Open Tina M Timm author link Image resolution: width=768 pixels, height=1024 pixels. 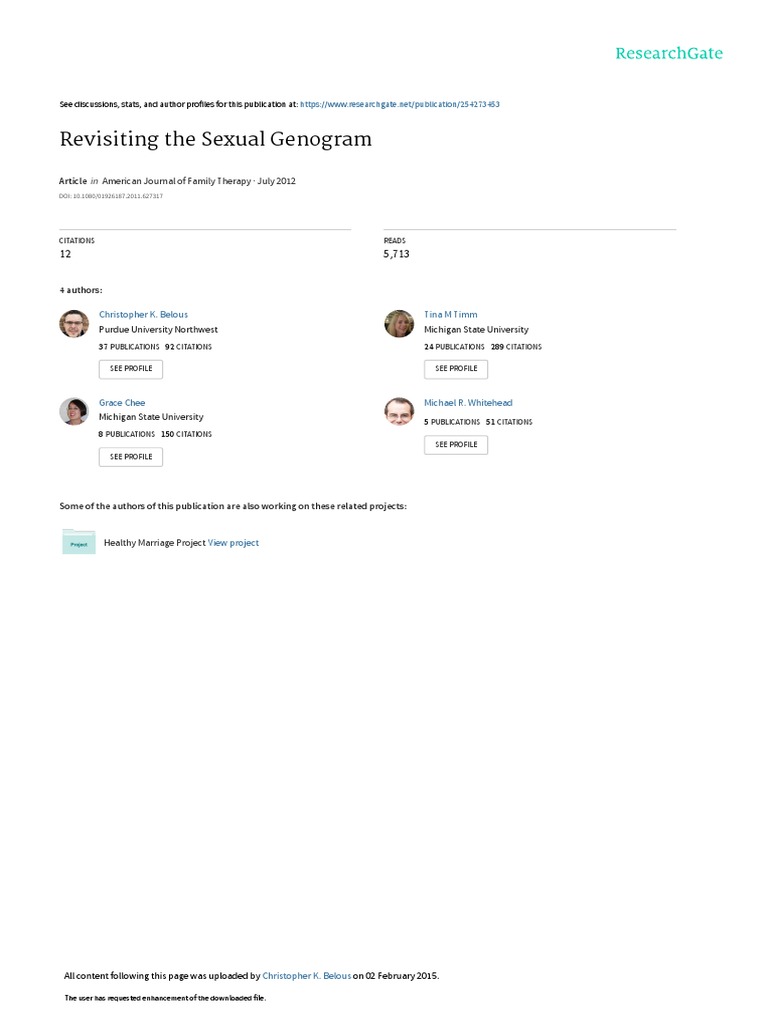pyautogui.click(x=450, y=314)
